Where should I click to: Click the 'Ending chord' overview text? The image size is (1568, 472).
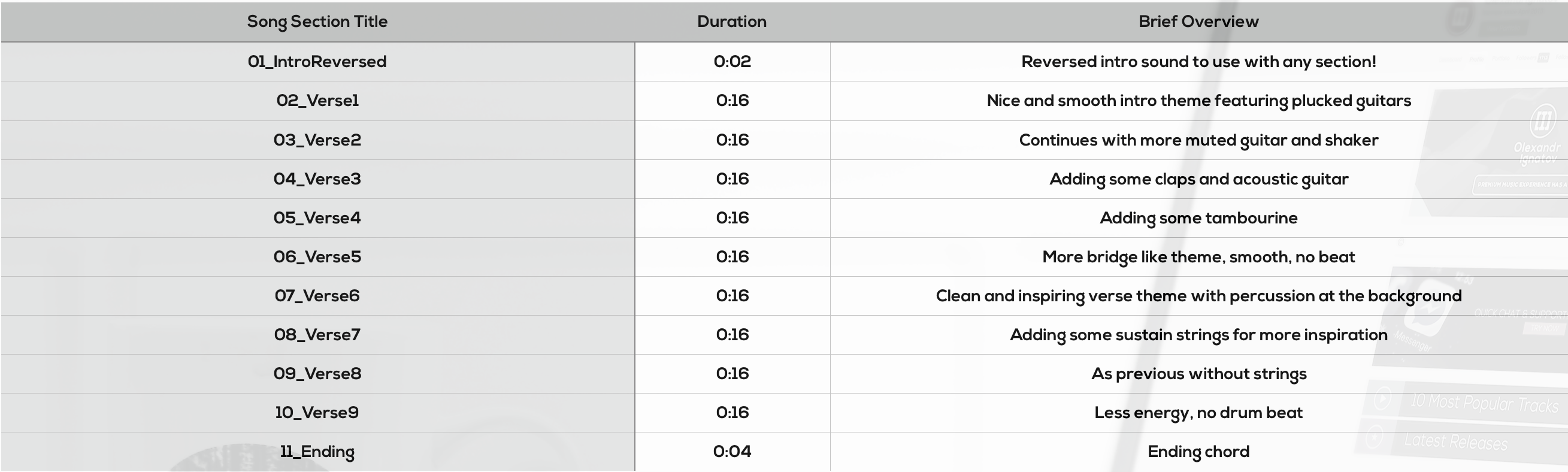coord(1198,452)
